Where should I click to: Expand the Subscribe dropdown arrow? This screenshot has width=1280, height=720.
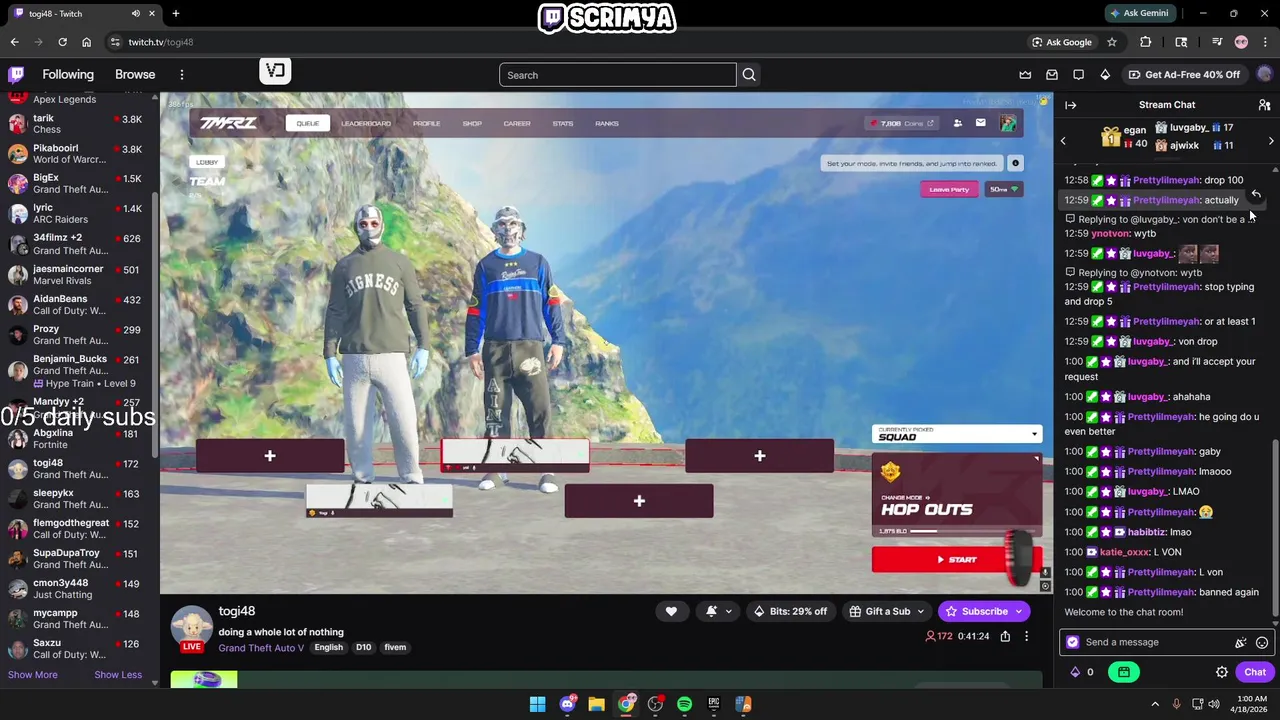point(1019,611)
